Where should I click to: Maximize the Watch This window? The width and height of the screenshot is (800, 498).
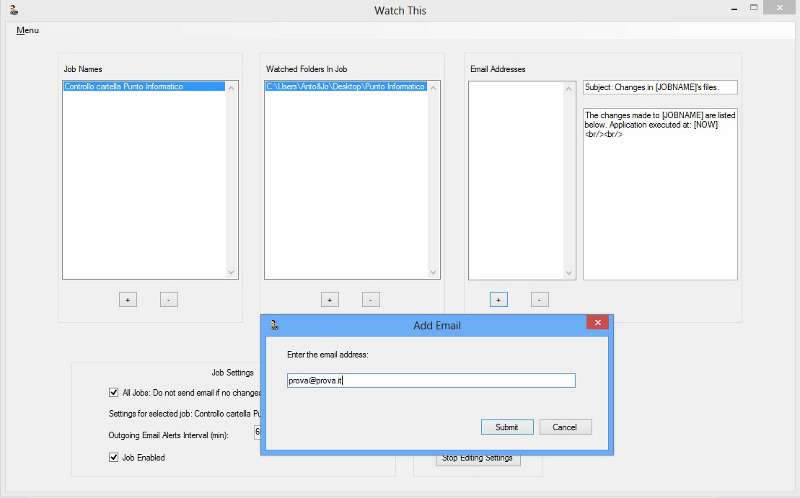point(754,8)
